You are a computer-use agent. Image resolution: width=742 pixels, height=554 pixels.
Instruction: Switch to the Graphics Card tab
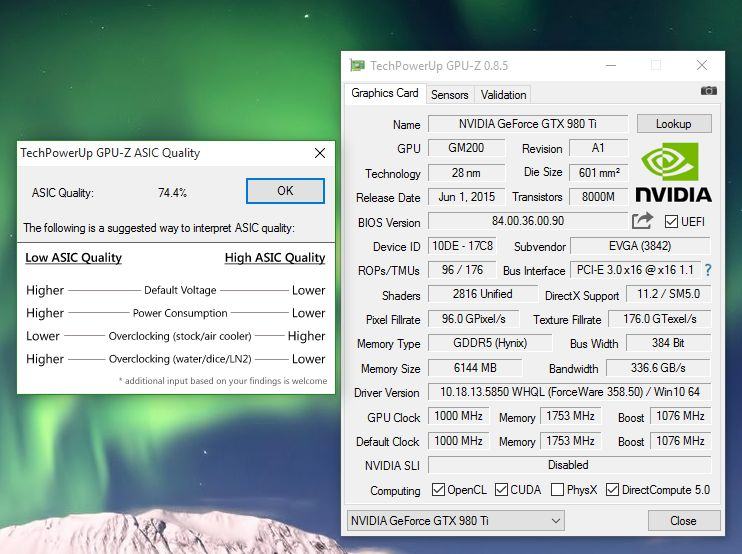click(x=385, y=93)
